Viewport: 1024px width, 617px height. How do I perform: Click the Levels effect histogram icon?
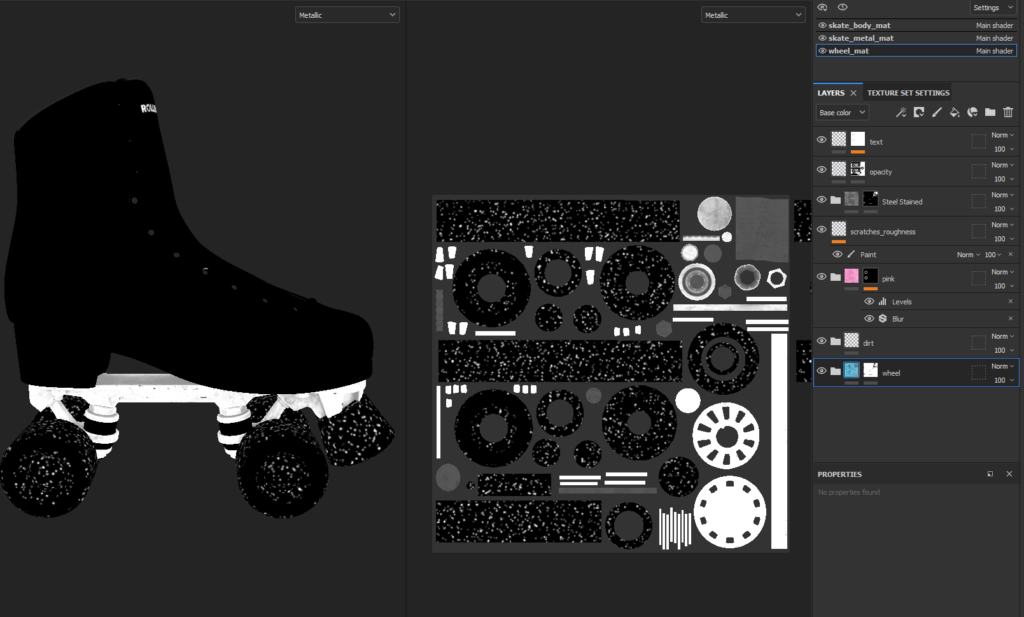click(x=882, y=302)
